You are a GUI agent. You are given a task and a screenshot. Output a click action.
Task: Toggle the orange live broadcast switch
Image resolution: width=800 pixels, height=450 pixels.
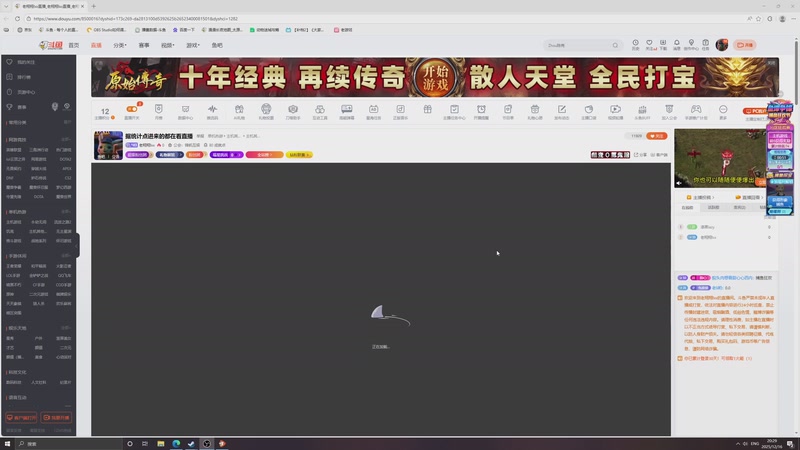click(132, 109)
